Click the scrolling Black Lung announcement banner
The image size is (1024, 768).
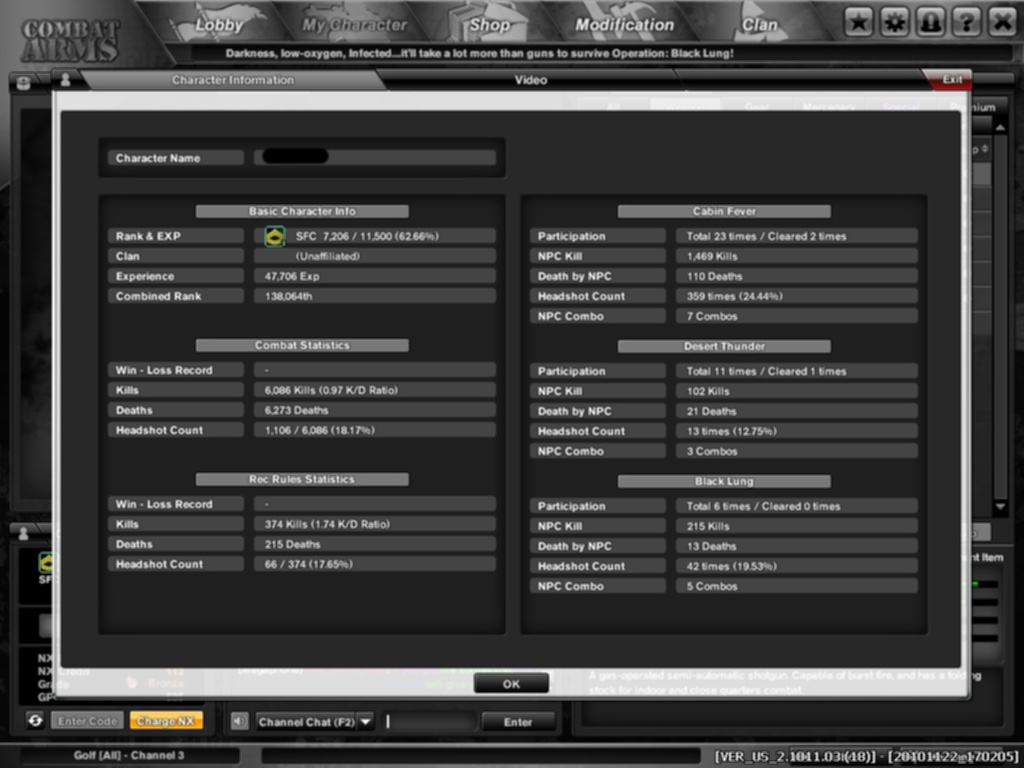tap(479, 53)
